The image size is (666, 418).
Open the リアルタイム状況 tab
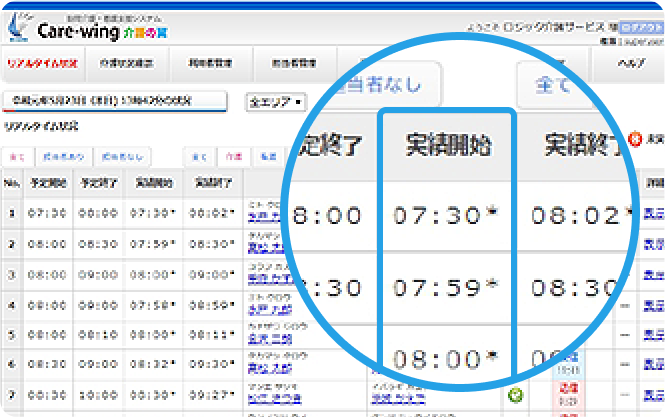tap(43, 64)
